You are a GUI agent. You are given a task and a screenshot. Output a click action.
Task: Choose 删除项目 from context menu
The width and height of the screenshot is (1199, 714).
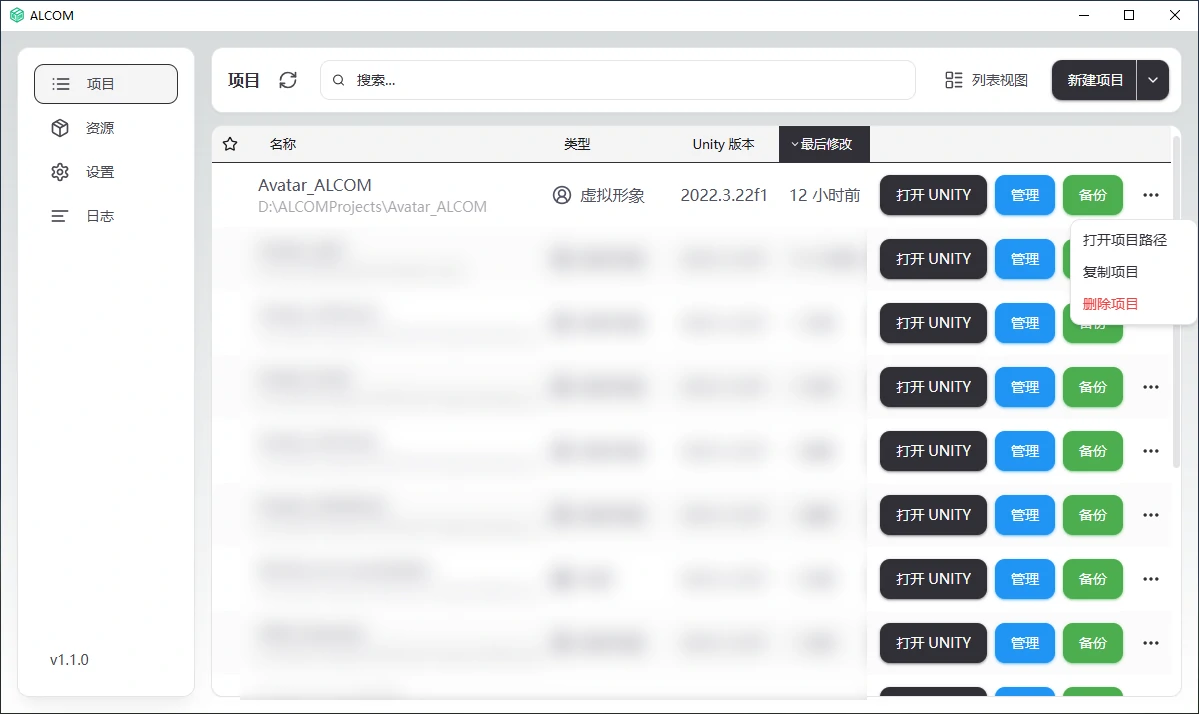click(x=1110, y=304)
